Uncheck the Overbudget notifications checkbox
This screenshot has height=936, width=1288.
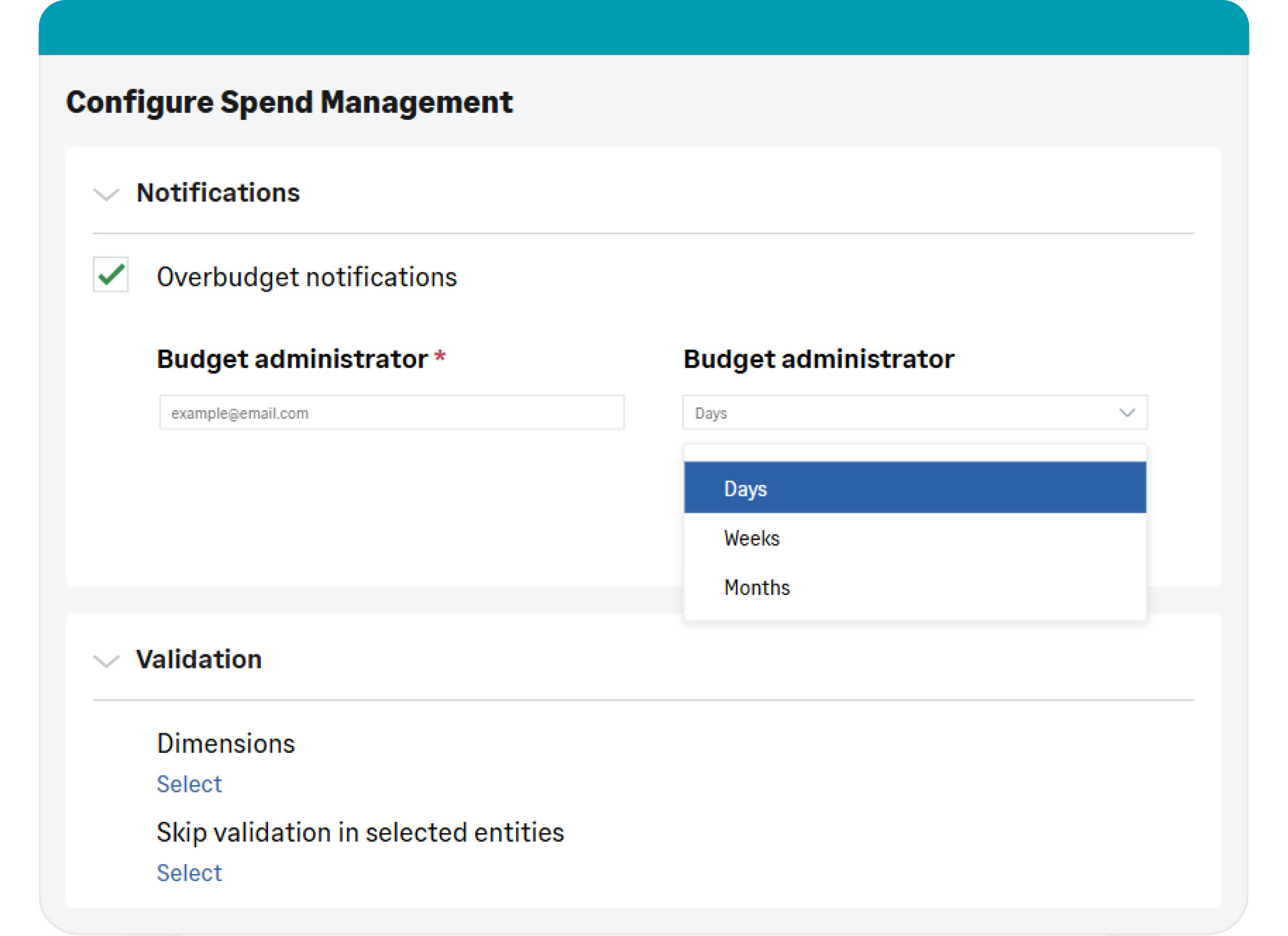[111, 276]
